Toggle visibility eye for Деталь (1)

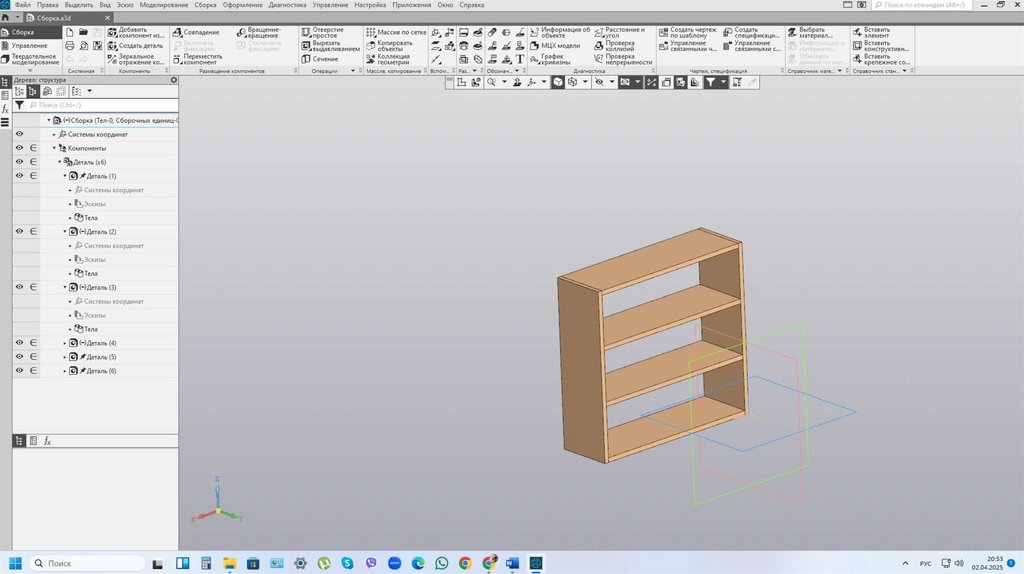click(x=19, y=176)
